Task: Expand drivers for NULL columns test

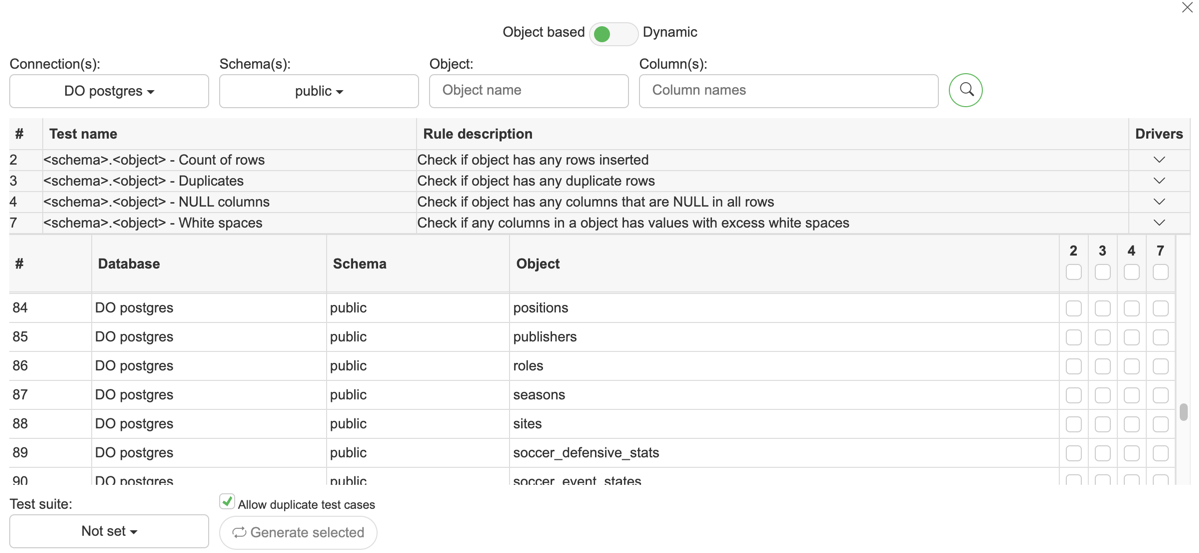Action: (1159, 202)
